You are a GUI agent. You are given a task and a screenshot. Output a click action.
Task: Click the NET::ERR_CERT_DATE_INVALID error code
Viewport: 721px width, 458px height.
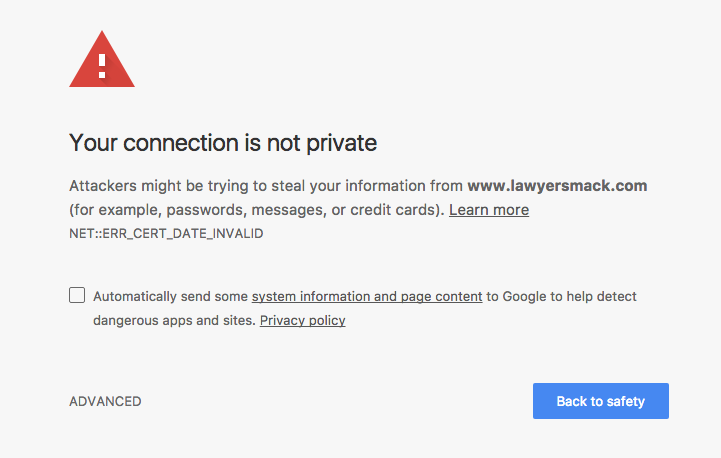click(166, 234)
